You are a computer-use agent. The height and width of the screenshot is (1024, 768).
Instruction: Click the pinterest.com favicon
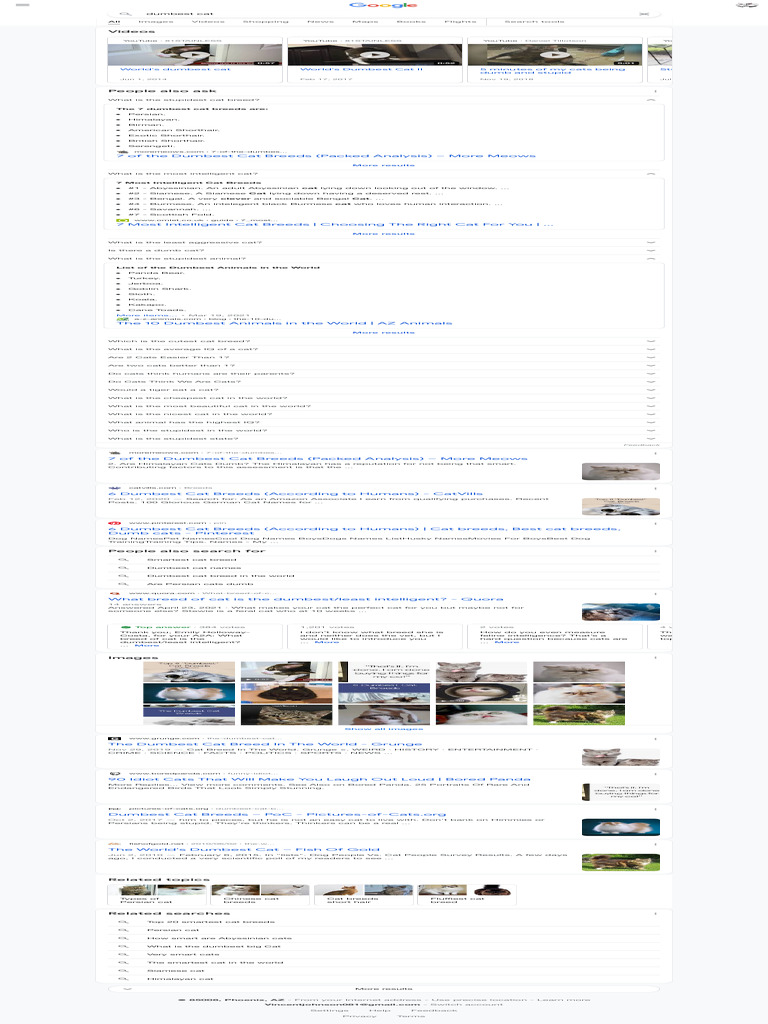pos(114,523)
